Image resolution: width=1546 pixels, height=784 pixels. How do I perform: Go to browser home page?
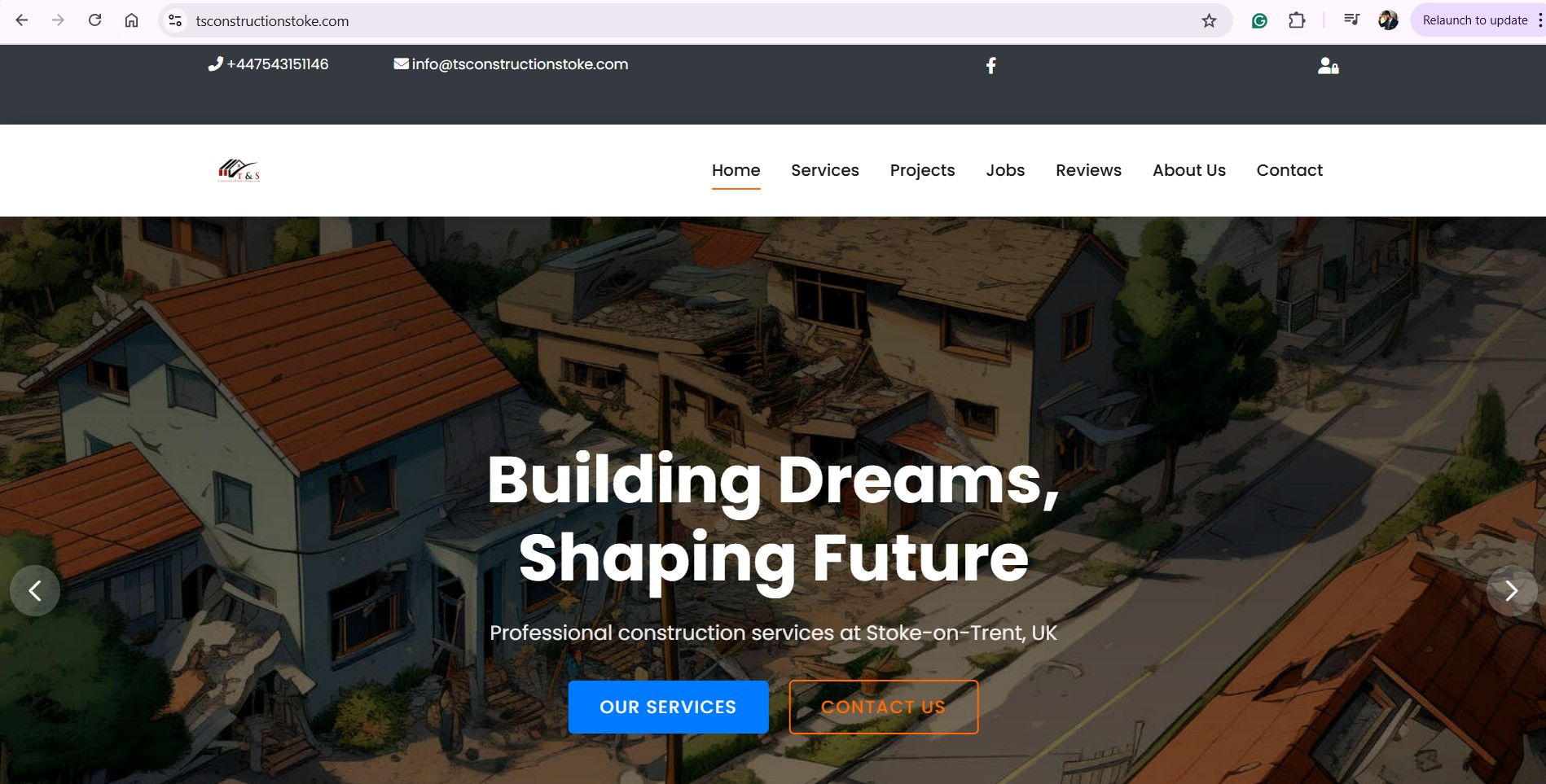131,20
